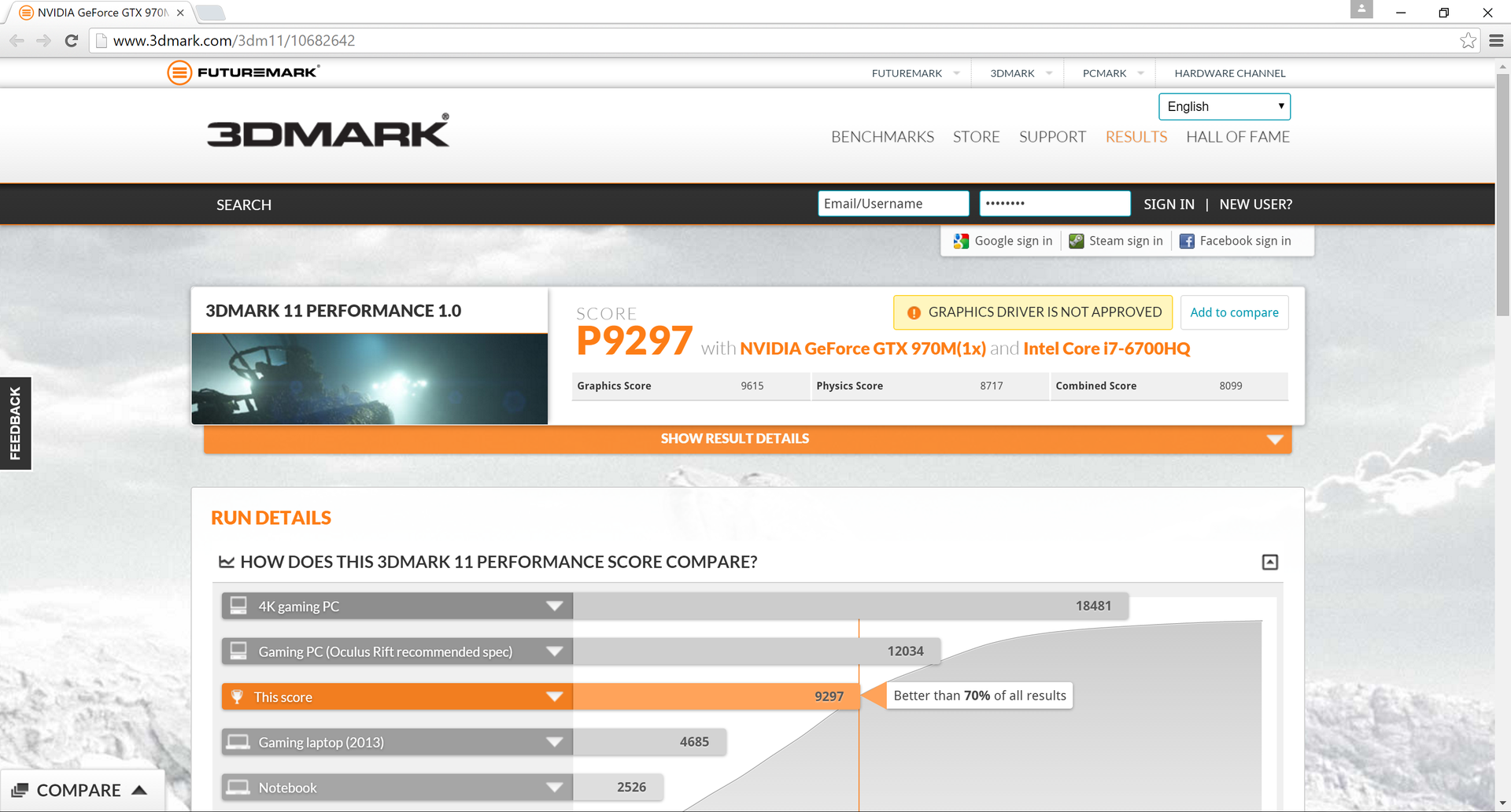Click the 12034 score bar value
The image size is (1511, 812).
pyautogui.click(x=906, y=651)
